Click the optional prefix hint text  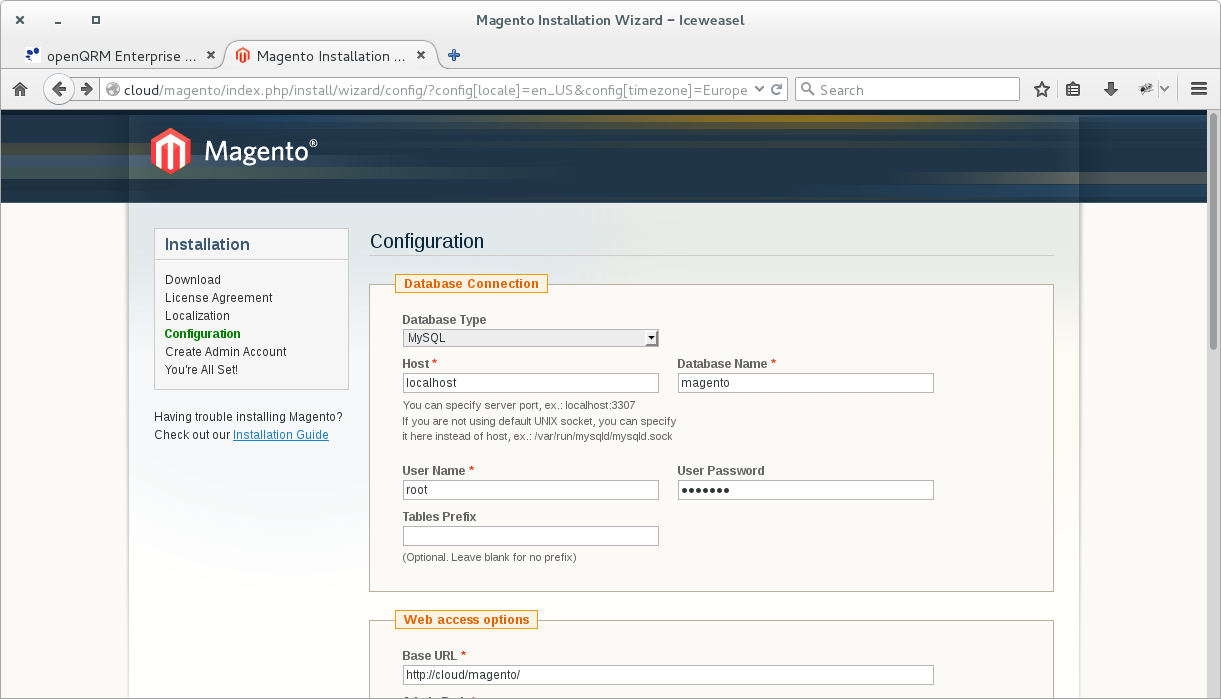pyautogui.click(x=489, y=557)
